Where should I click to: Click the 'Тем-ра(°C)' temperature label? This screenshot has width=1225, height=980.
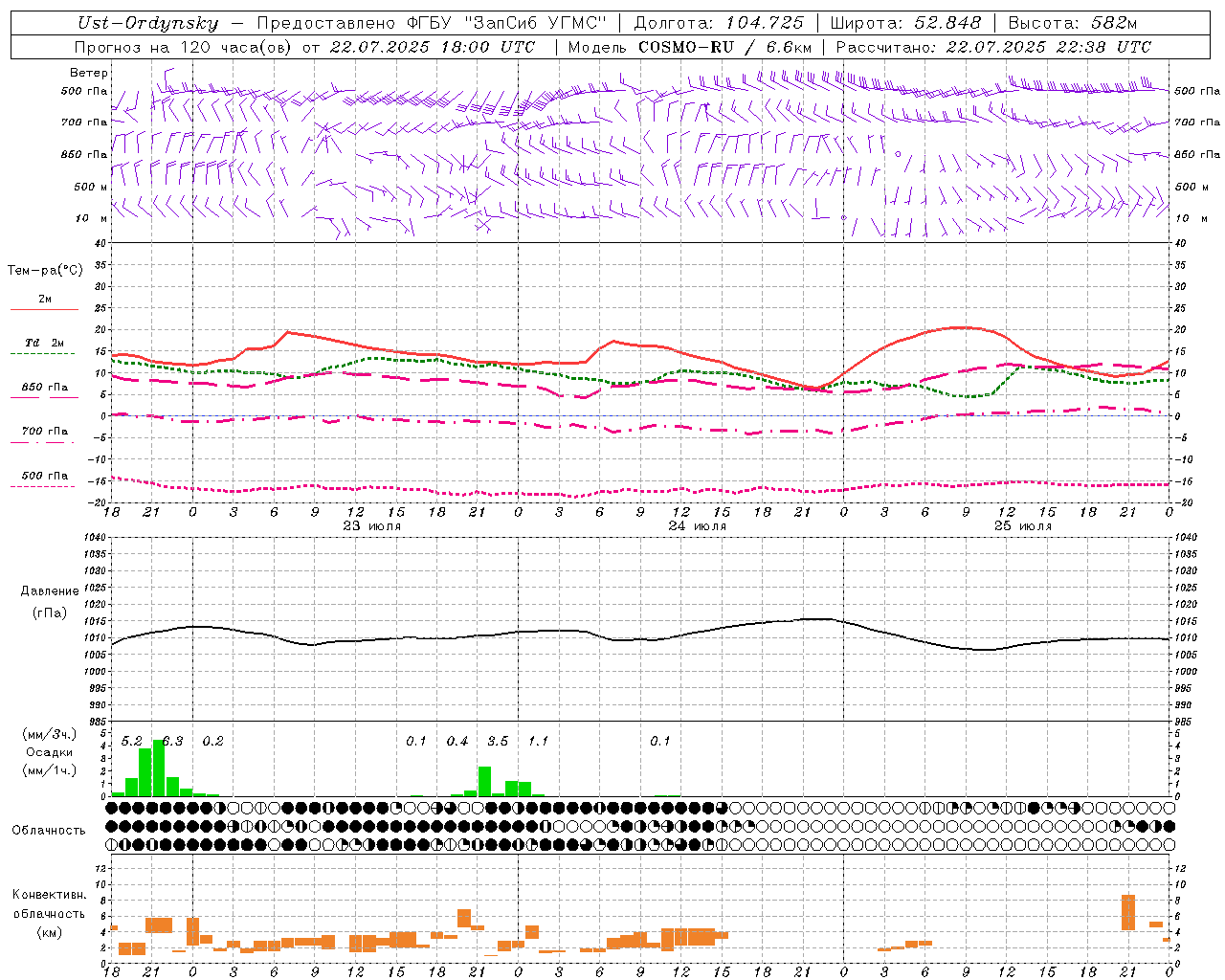[45, 271]
